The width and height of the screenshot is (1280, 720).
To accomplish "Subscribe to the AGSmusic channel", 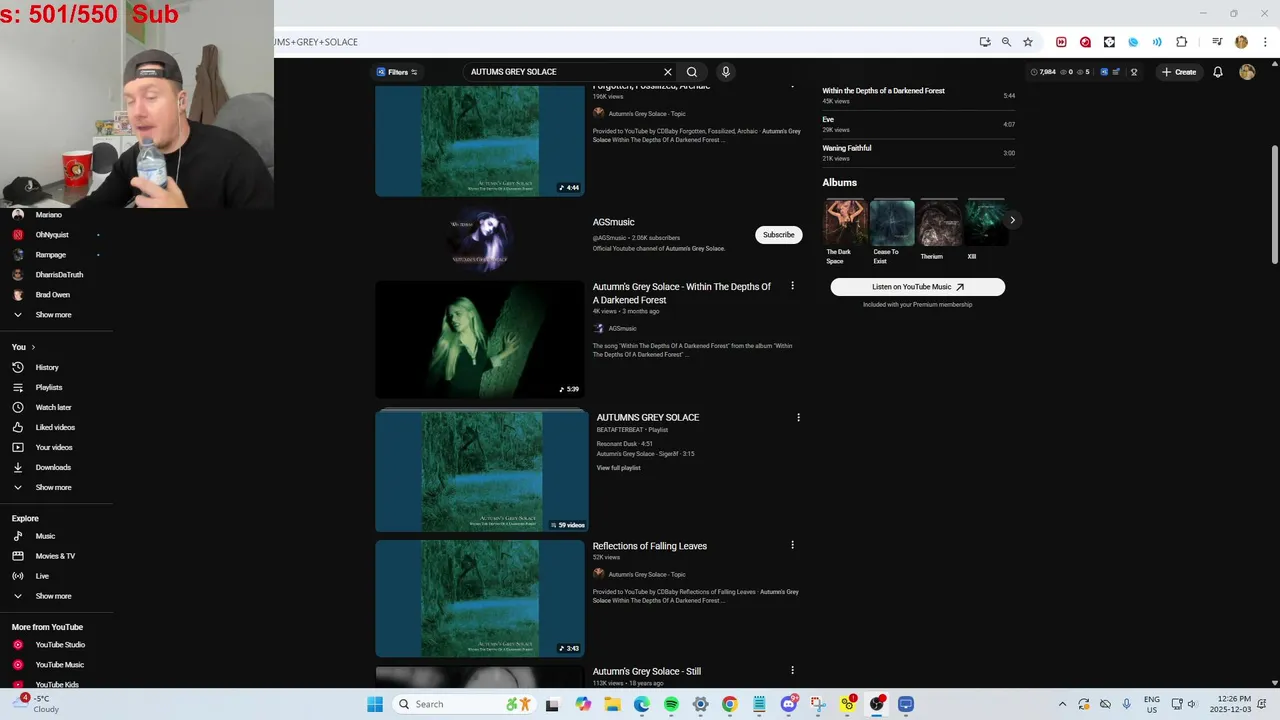I will 778,235.
